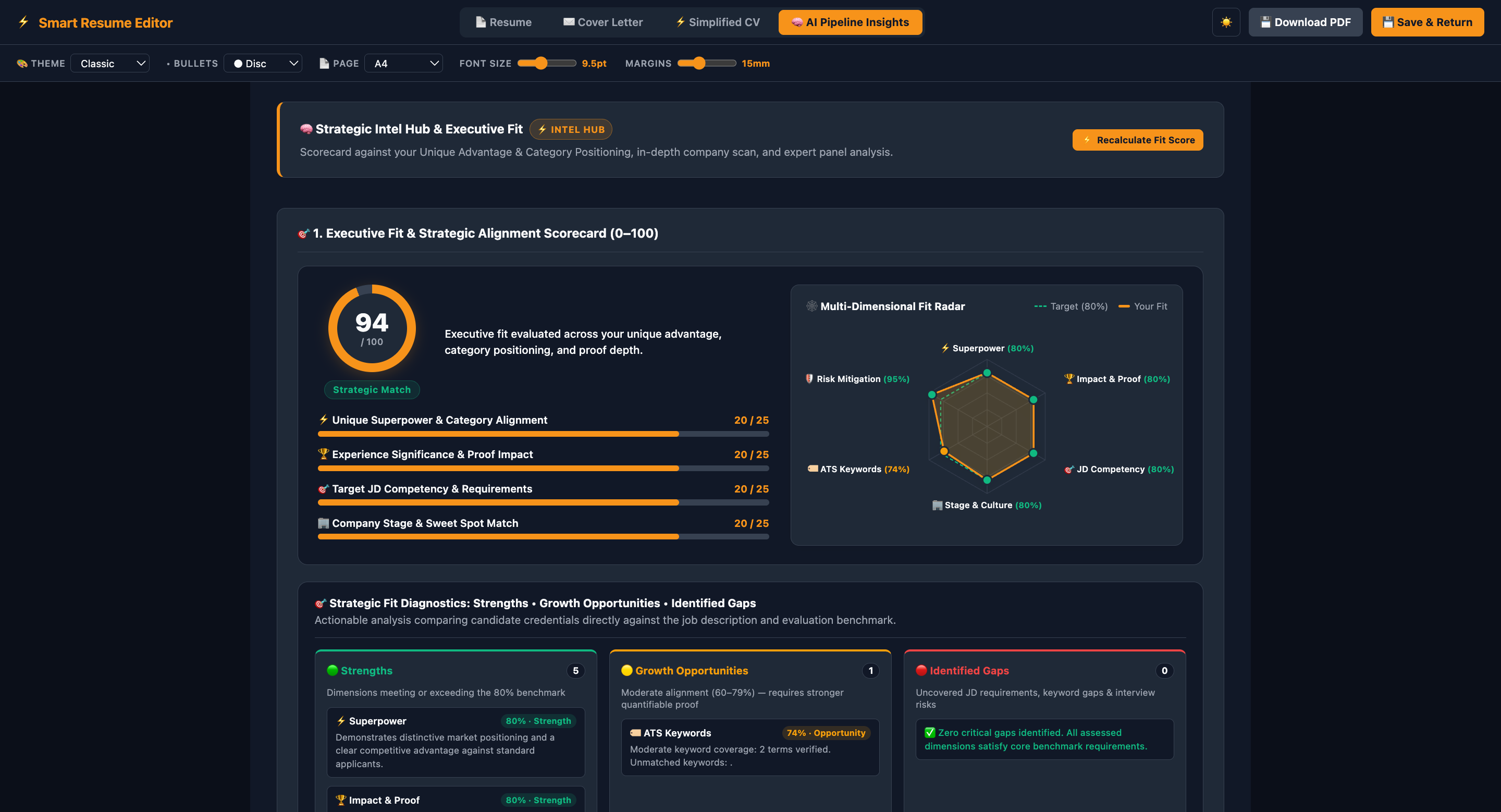The image size is (1501, 812).
Task: Open the Resume tab
Action: [x=503, y=22]
